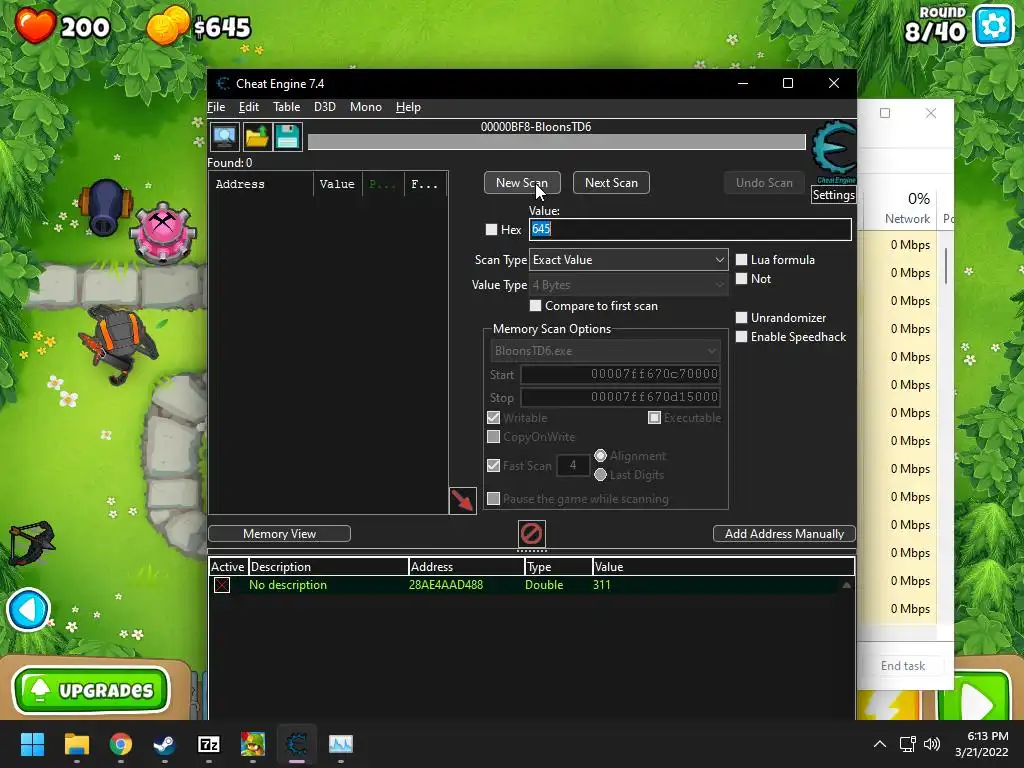Open the game settings gear icon
This screenshot has height=768, width=1024.
click(993, 25)
